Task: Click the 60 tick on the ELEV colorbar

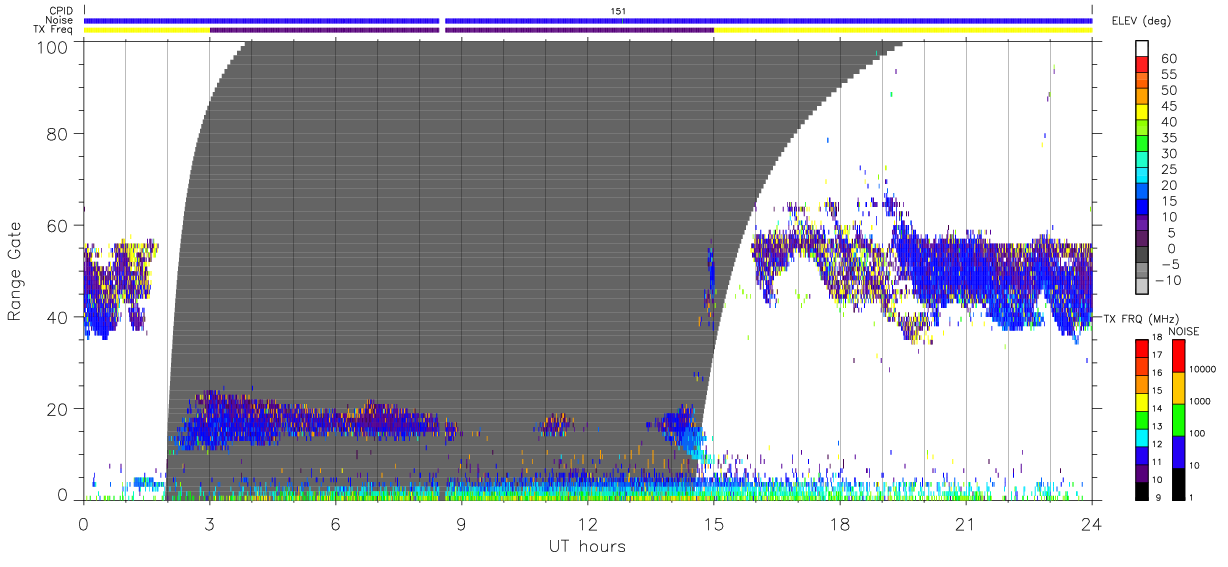Action: [1169, 59]
